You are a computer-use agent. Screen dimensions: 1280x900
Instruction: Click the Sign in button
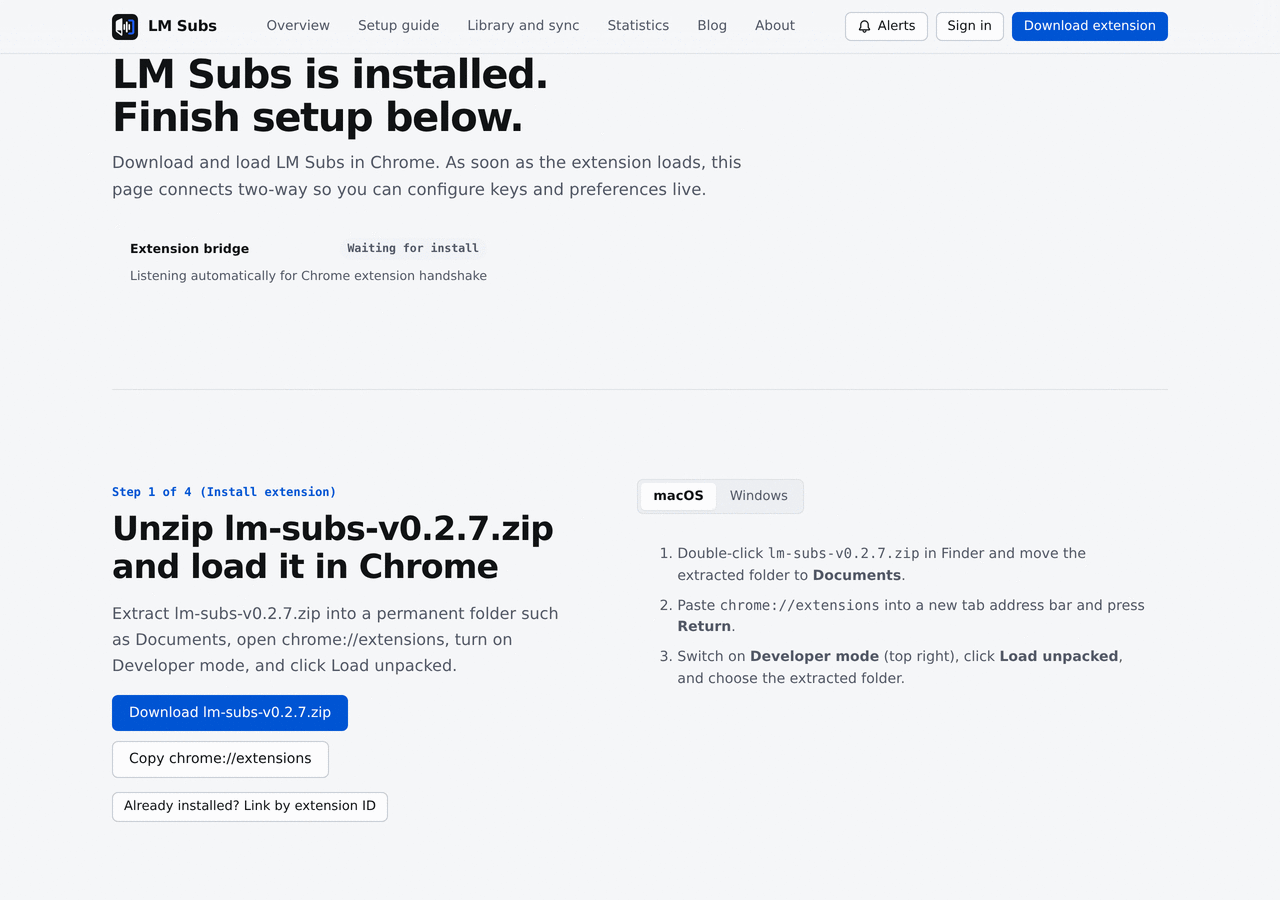click(970, 27)
